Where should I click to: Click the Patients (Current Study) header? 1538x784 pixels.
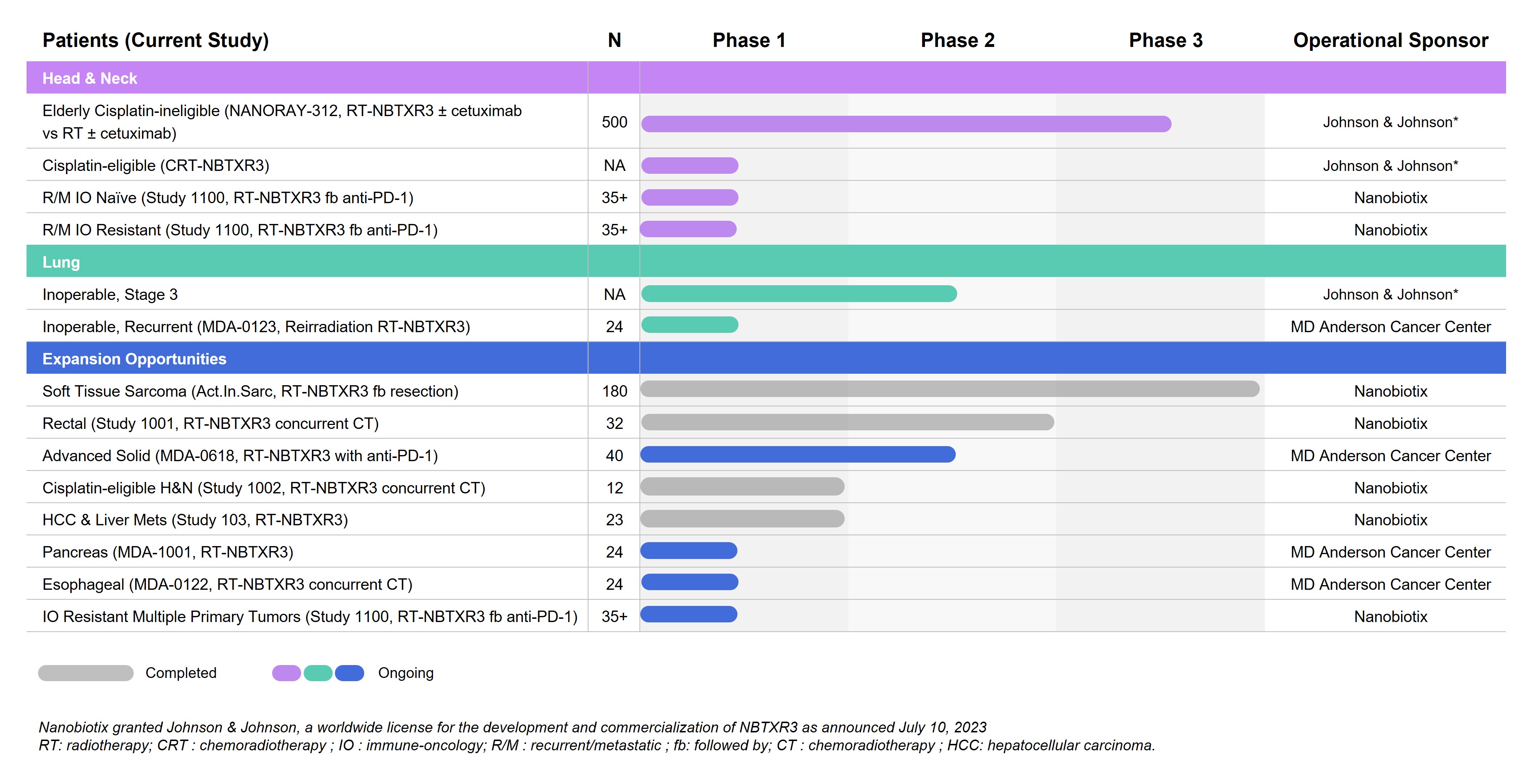click(x=155, y=40)
